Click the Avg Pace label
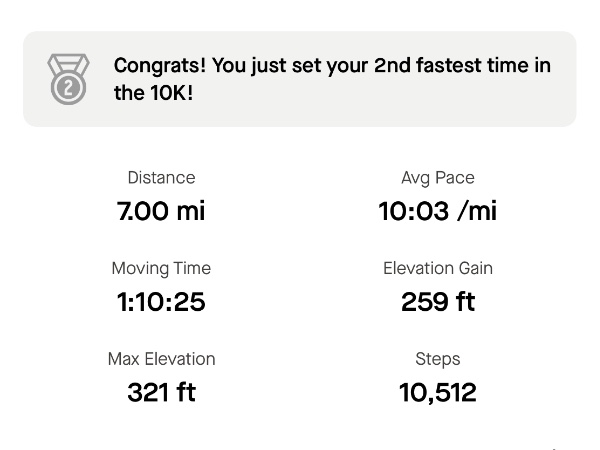The image size is (600, 450). pos(438,178)
